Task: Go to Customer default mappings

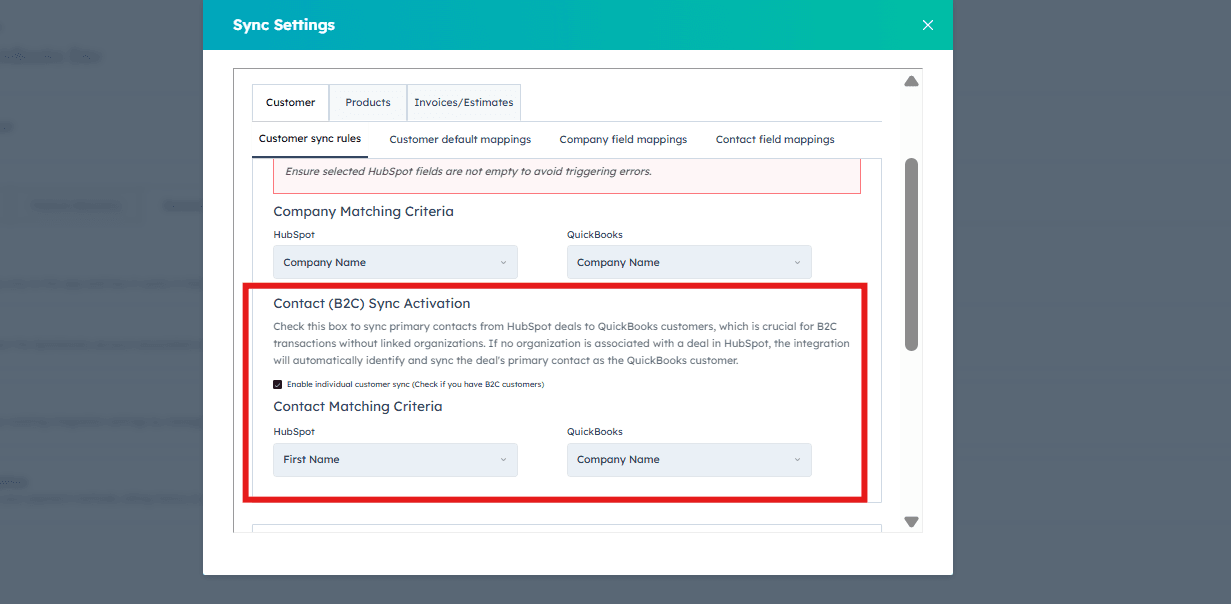Action: tap(460, 139)
